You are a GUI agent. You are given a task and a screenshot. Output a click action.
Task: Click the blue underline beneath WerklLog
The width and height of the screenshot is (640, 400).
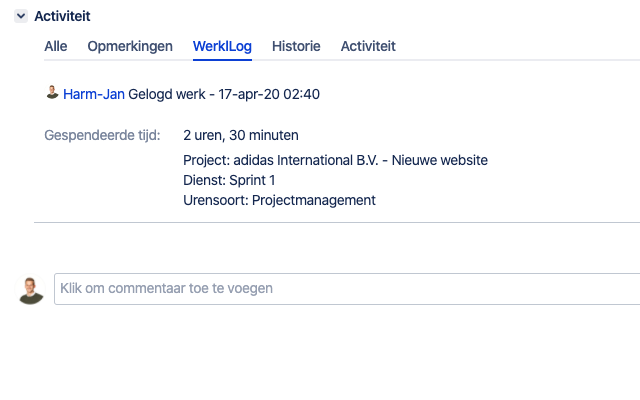click(x=222, y=58)
